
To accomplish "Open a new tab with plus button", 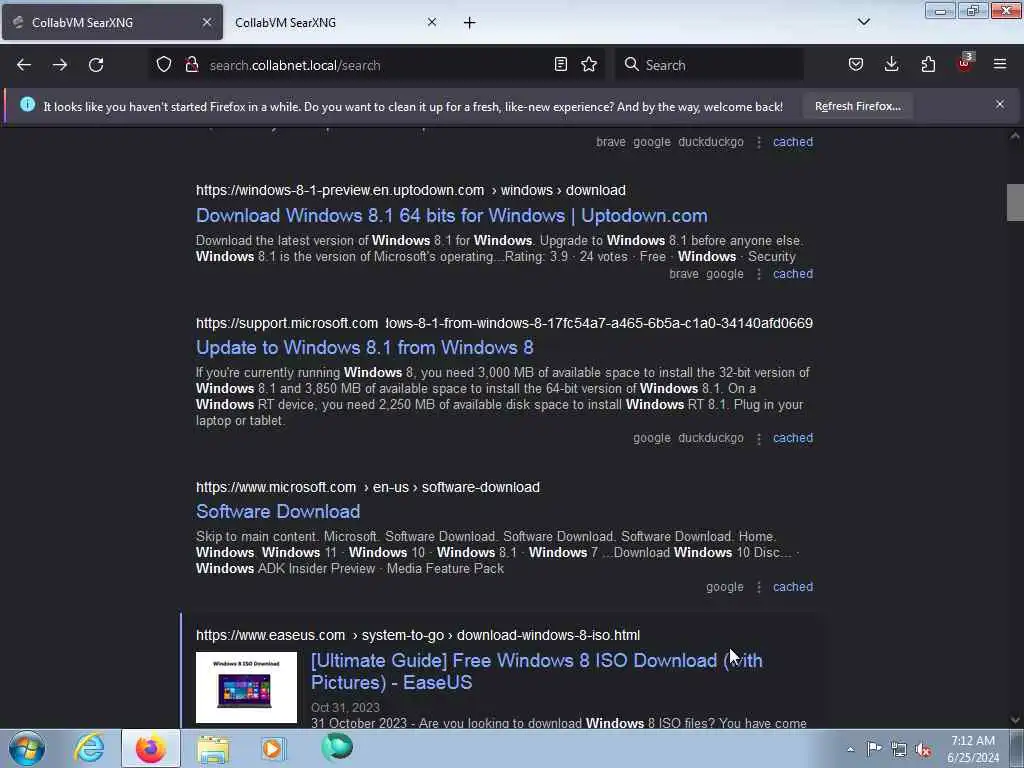I will pyautogui.click(x=470, y=23).
